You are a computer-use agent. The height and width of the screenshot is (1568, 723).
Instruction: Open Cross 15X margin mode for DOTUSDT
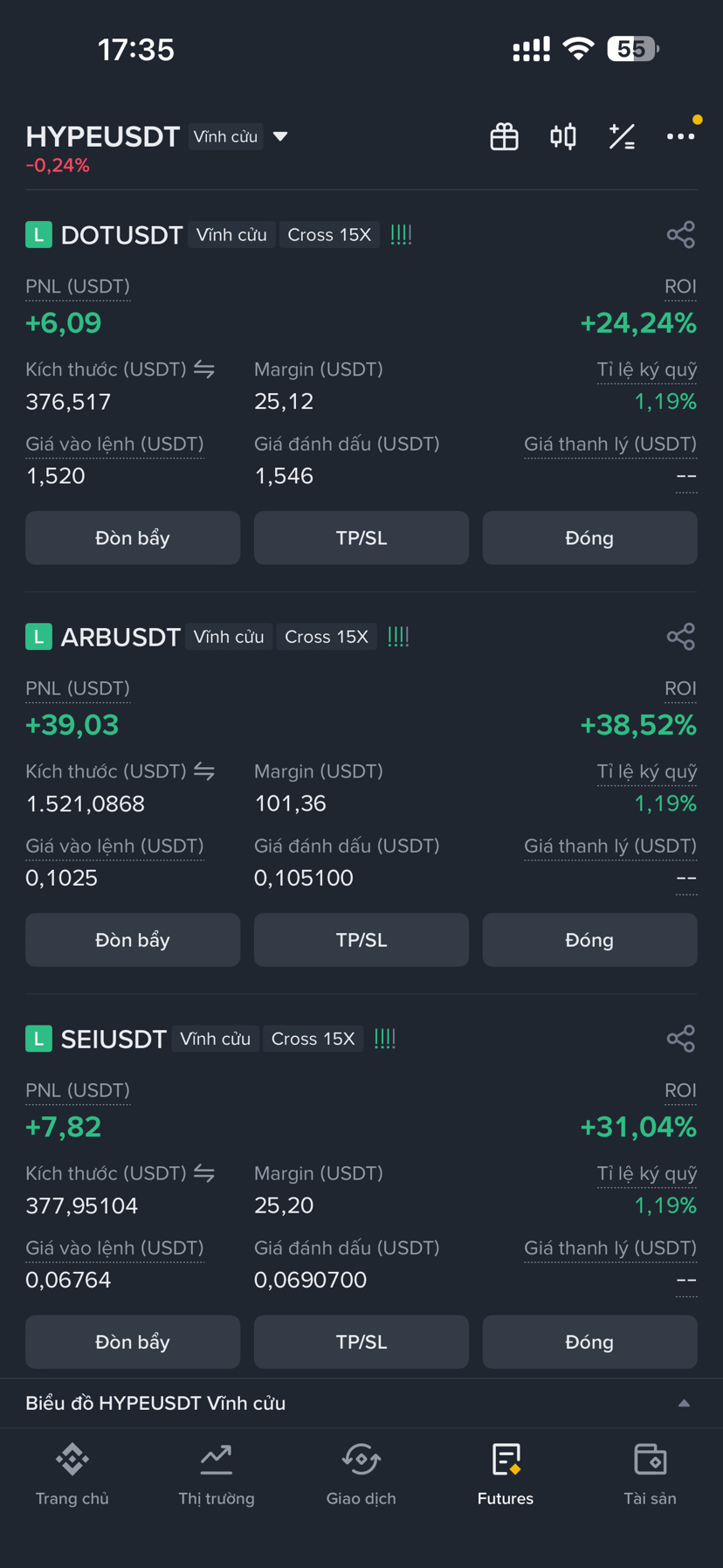[329, 235]
